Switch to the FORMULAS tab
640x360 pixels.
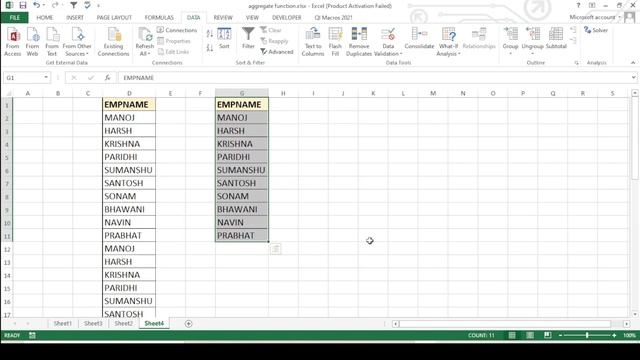tap(159, 18)
